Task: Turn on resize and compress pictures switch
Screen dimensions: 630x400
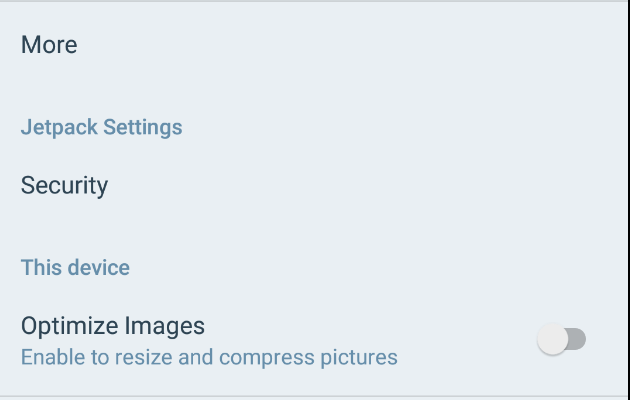Action: (561, 340)
